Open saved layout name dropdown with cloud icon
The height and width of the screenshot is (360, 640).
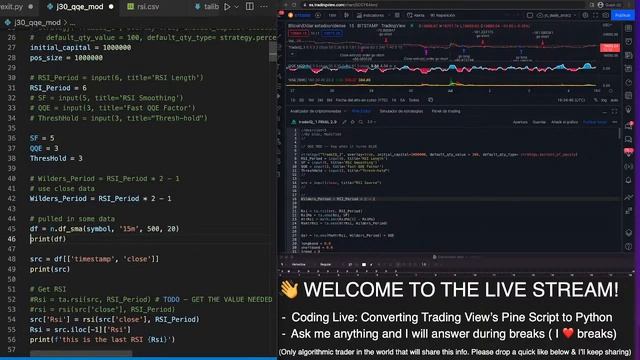557,15
